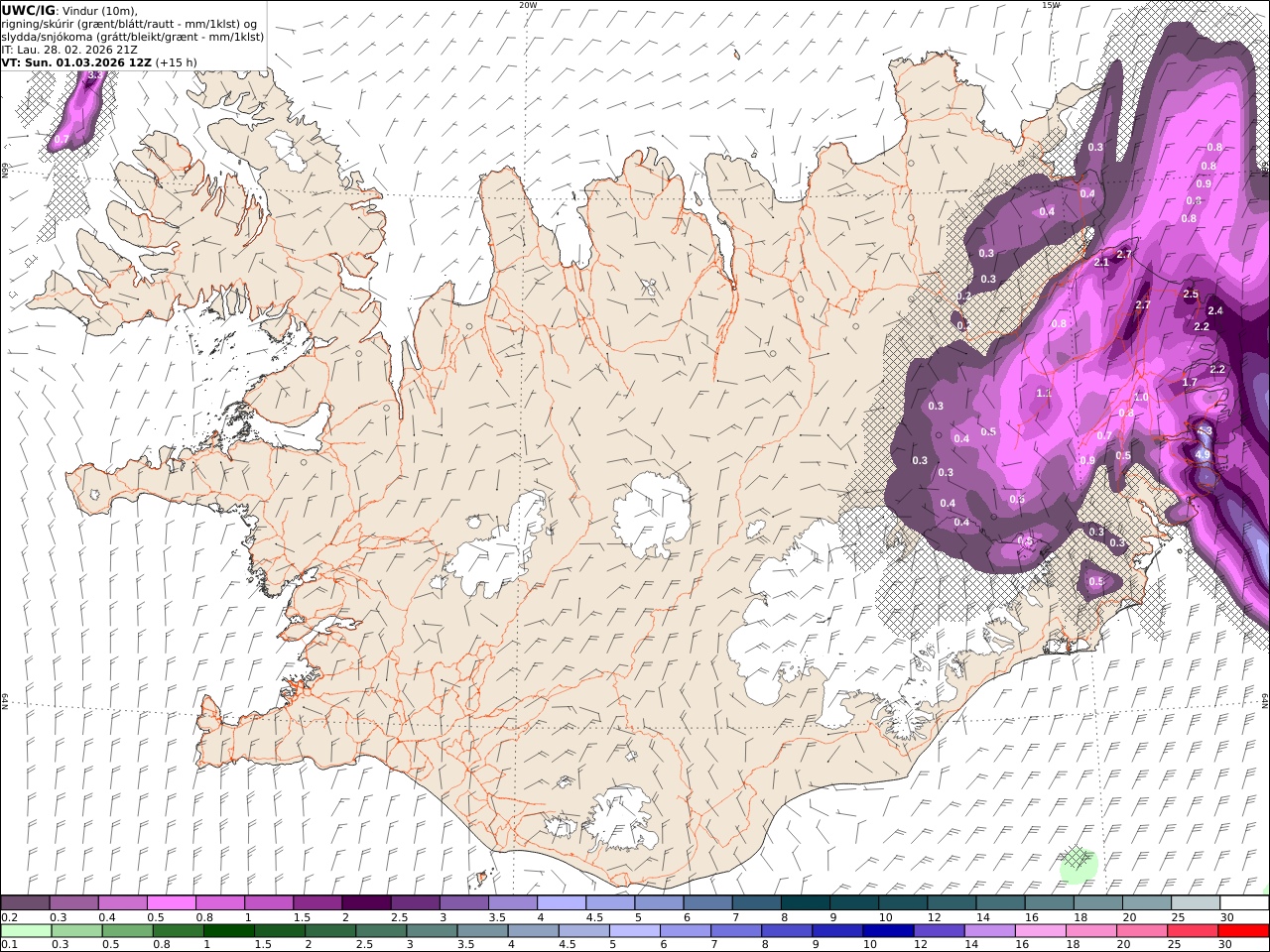The width and height of the screenshot is (1270, 952).
Task: Select the VT: Sun. 01.03.2026 12Z valid-time line
Action: tap(76, 62)
